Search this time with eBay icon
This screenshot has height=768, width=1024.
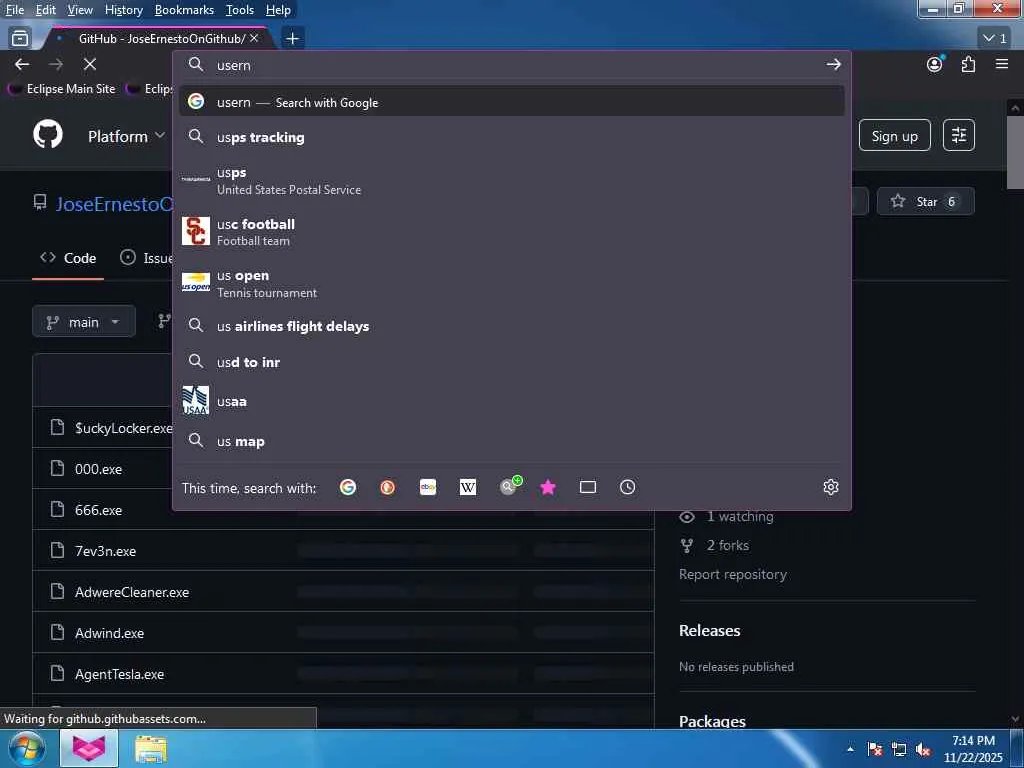428,487
